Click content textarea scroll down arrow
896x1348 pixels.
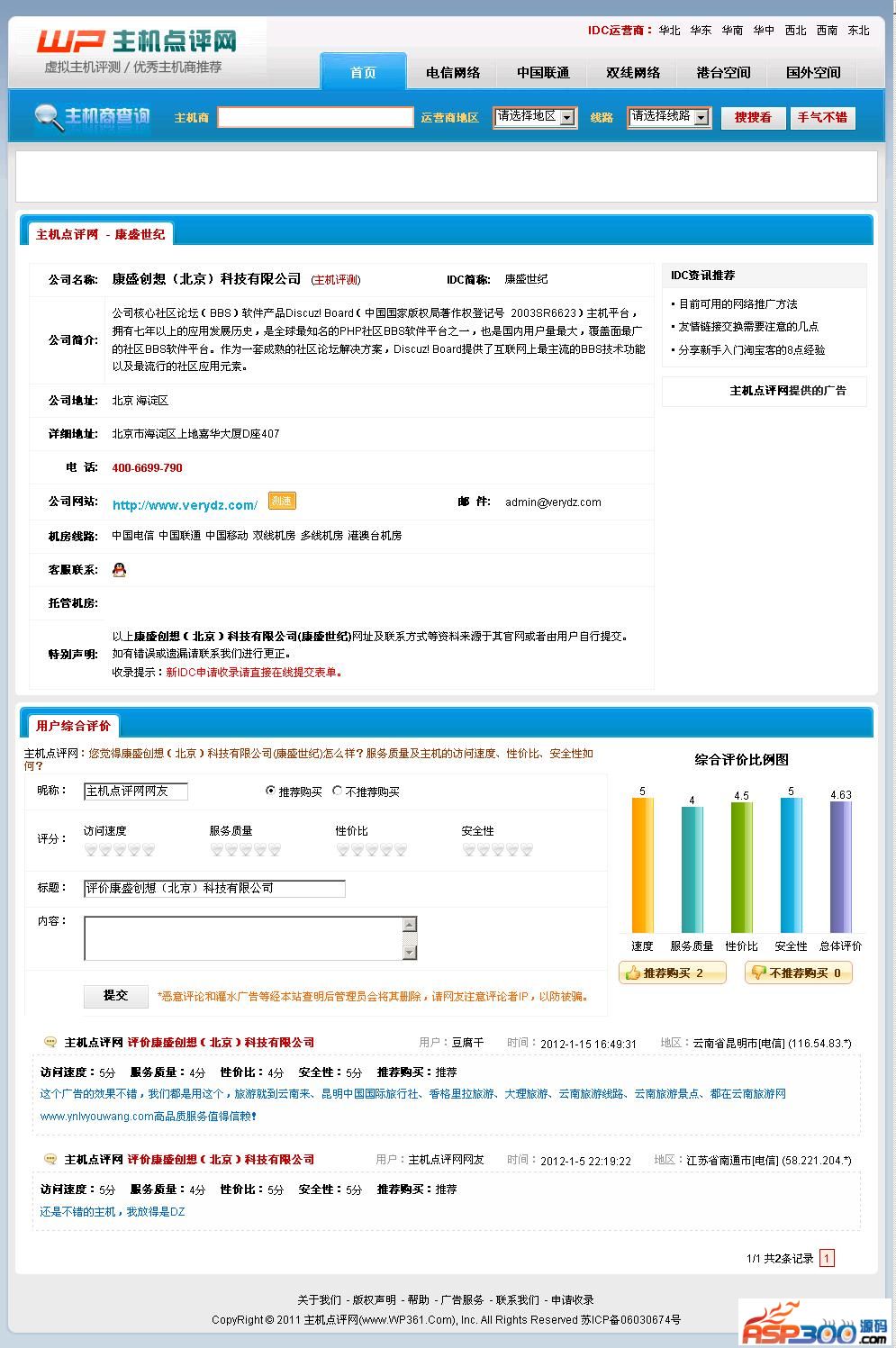click(x=410, y=953)
